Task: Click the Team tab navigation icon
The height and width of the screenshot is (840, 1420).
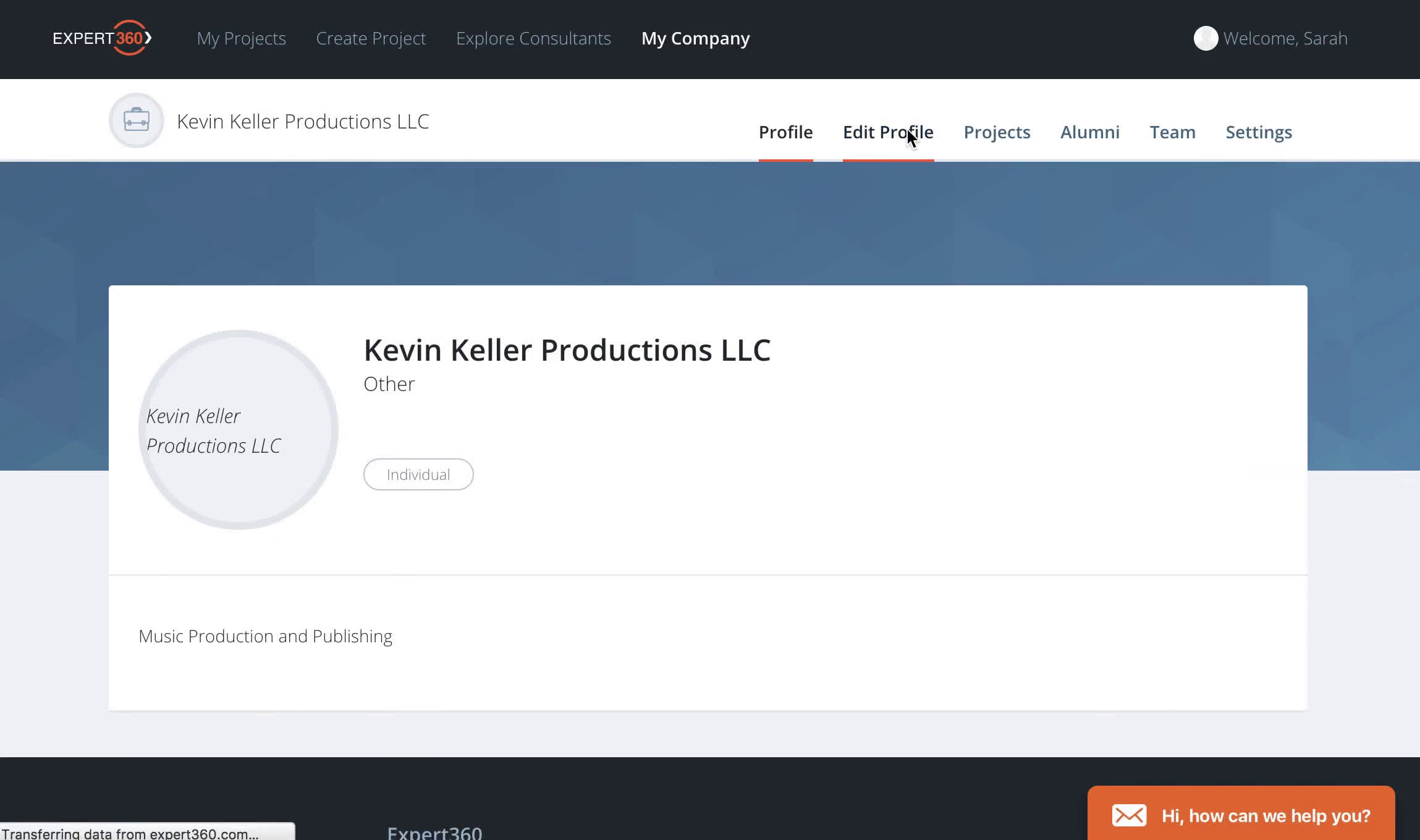Action: (x=1173, y=132)
